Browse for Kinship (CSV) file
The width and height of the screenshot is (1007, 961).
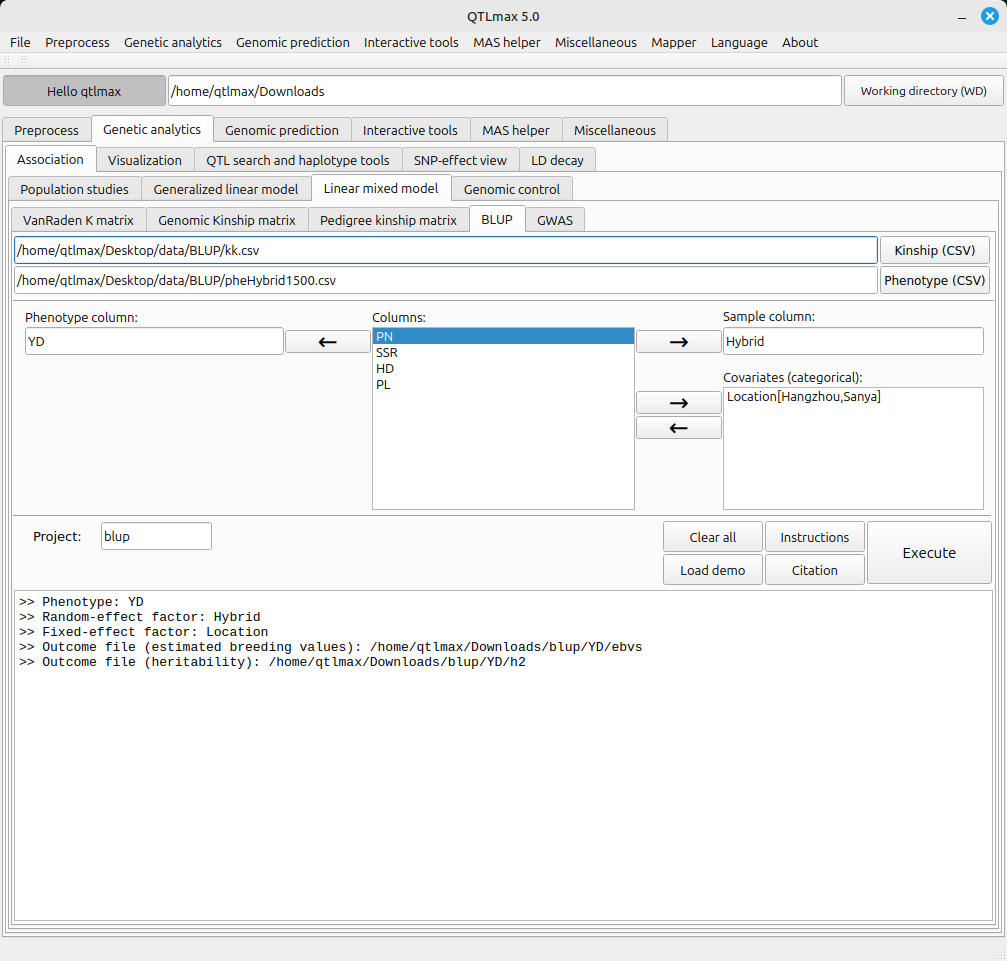[934, 250]
